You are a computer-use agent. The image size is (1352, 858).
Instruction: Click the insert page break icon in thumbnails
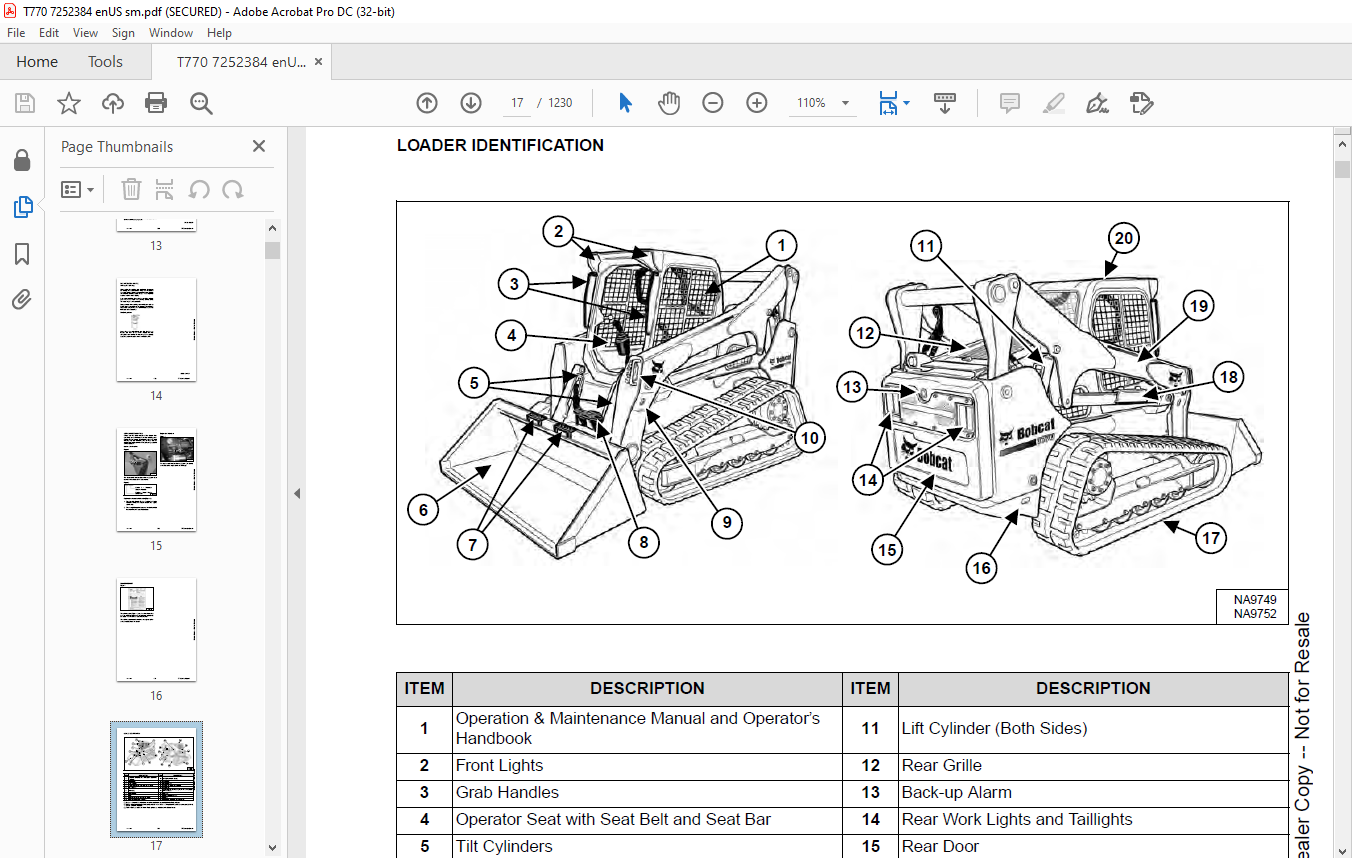[x=165, y=189]
